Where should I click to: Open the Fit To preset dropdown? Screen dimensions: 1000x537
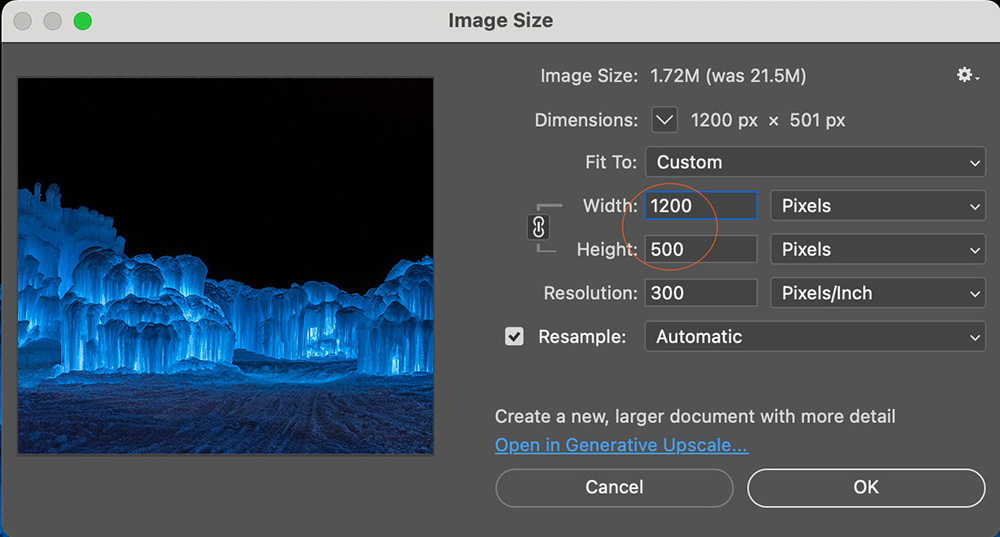coord(814,162)
